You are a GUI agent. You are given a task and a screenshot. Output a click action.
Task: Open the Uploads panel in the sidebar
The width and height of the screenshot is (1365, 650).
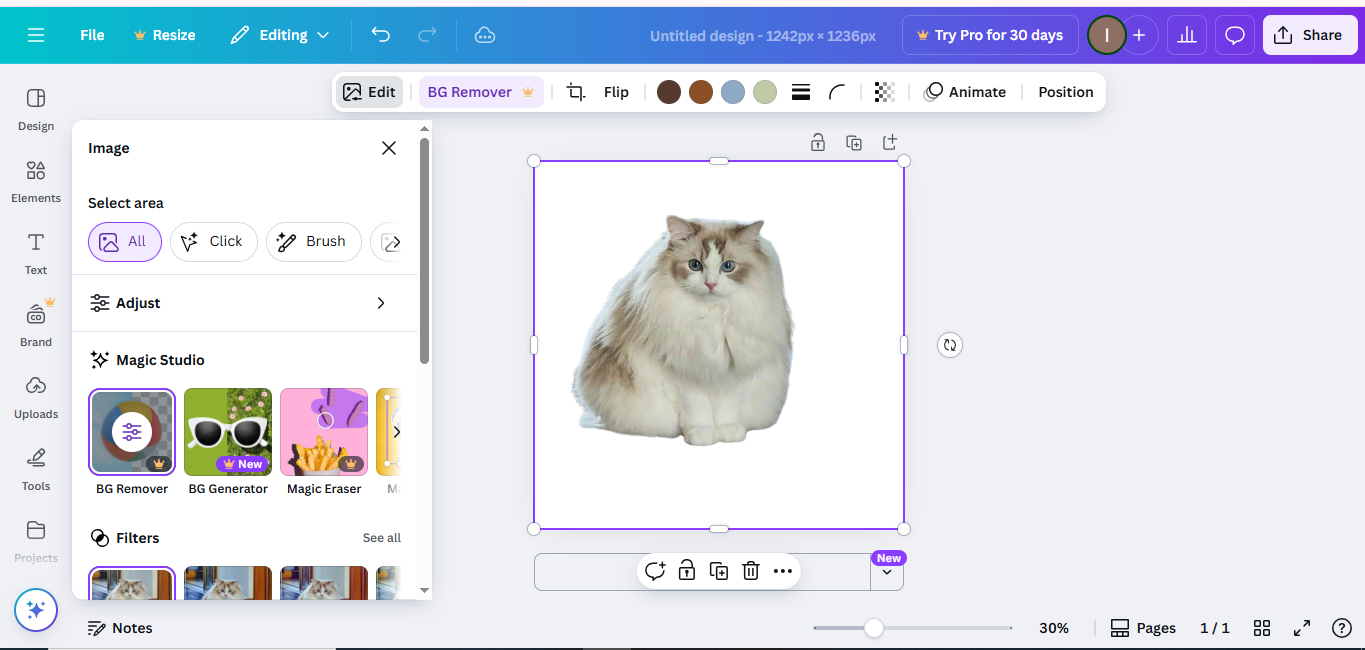pyautogui.click(x=35, y=395)
